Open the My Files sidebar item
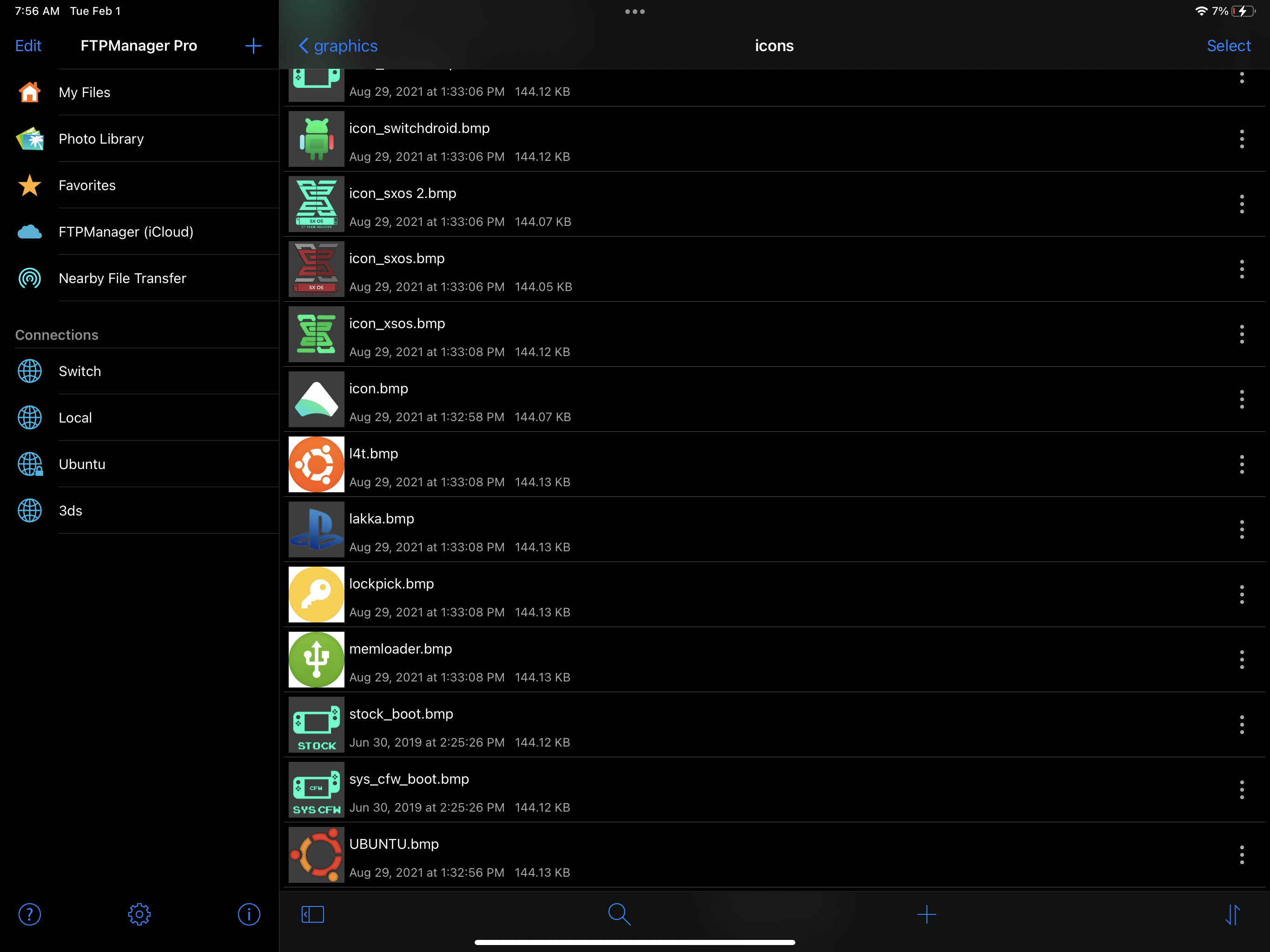This screenshot has width=1270, height=952. 139,92
